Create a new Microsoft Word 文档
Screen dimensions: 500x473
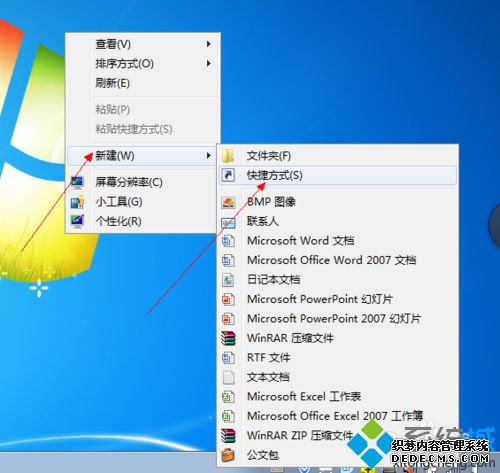338,241
